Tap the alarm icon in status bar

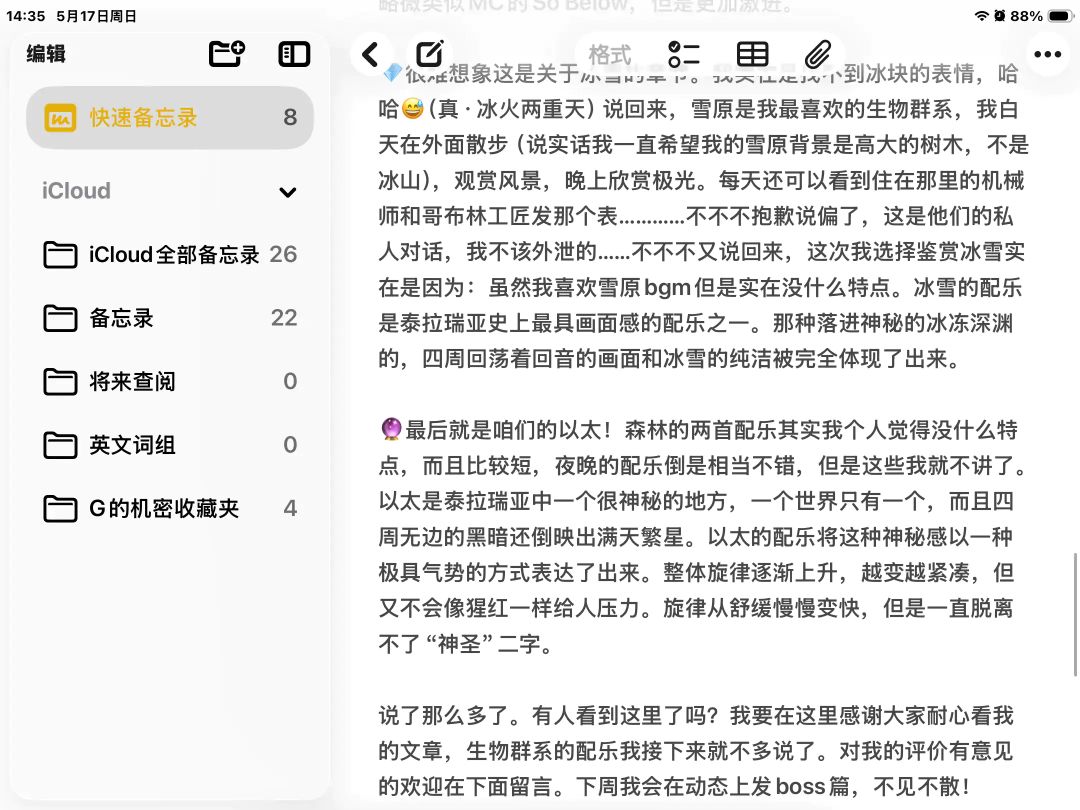coord(999,16)
